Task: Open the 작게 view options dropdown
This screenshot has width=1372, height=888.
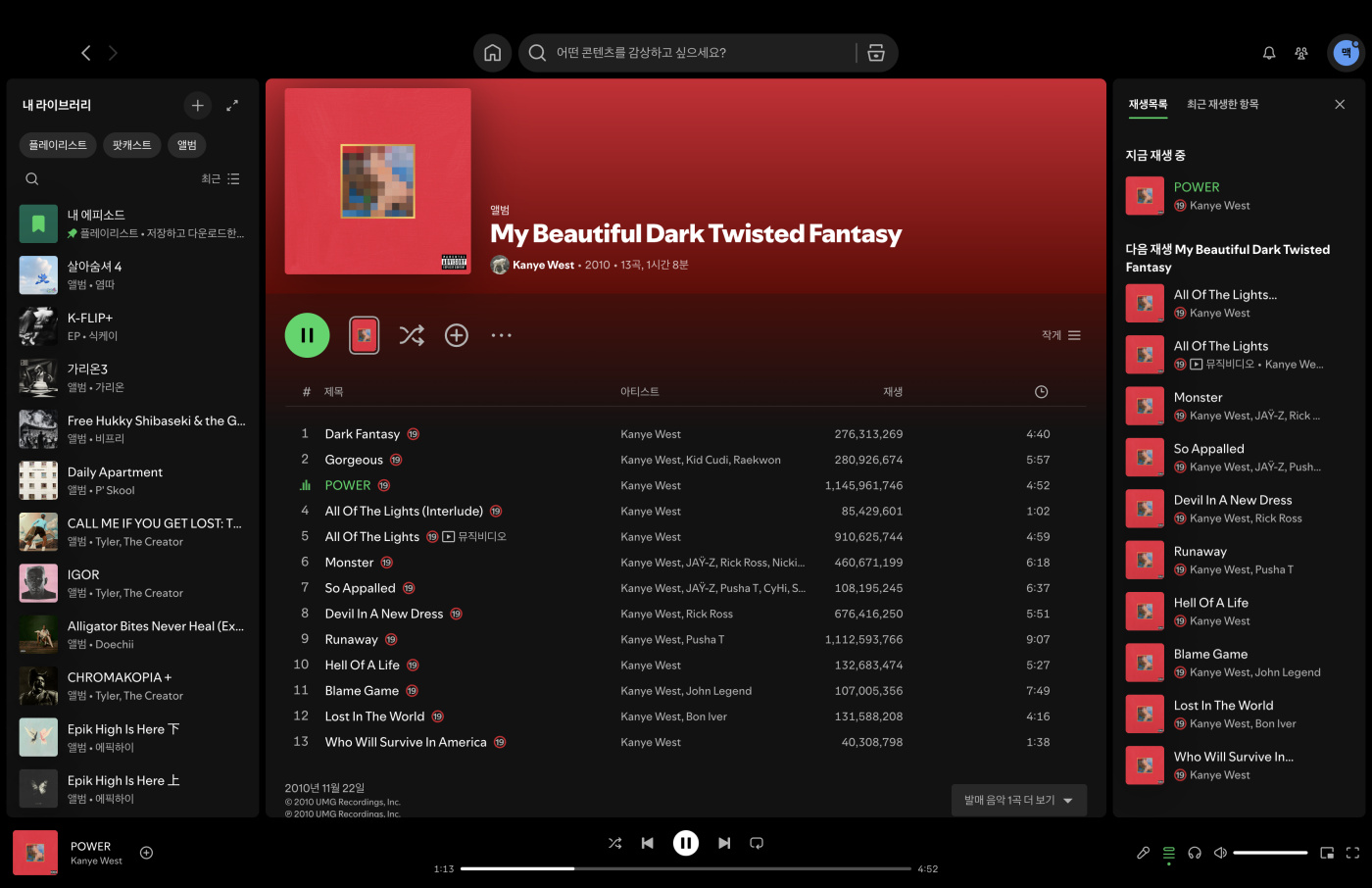Action: [1060, 335]
